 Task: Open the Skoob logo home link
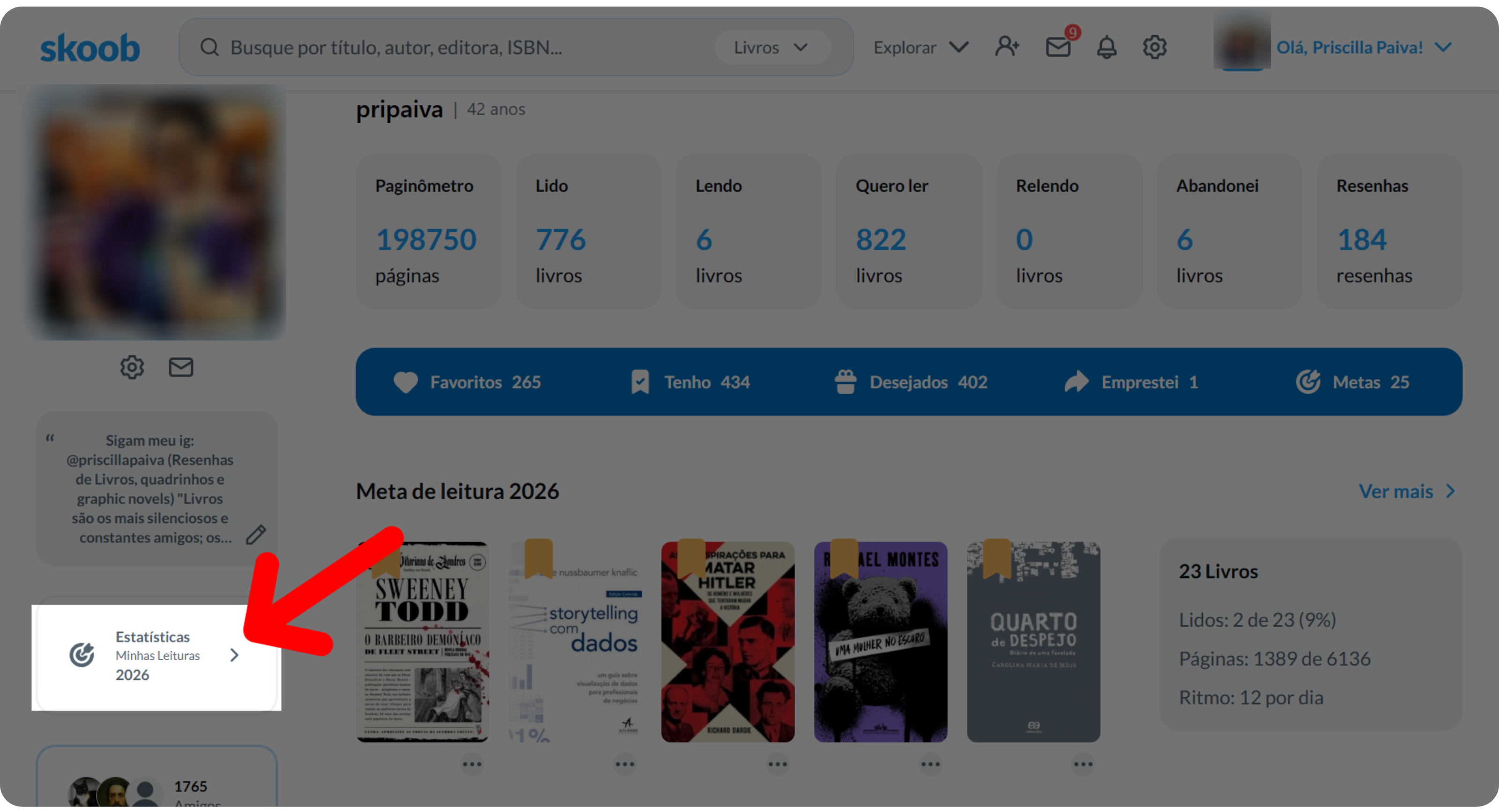tap(90, 48)
